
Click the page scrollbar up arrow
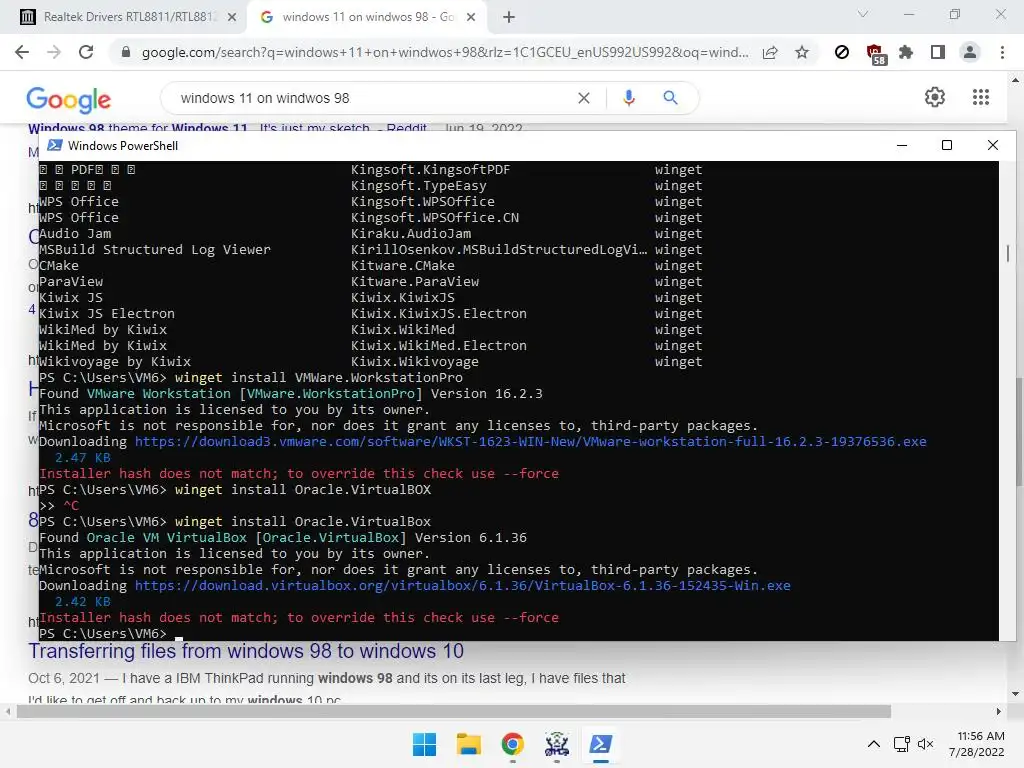pos(1015,80)
